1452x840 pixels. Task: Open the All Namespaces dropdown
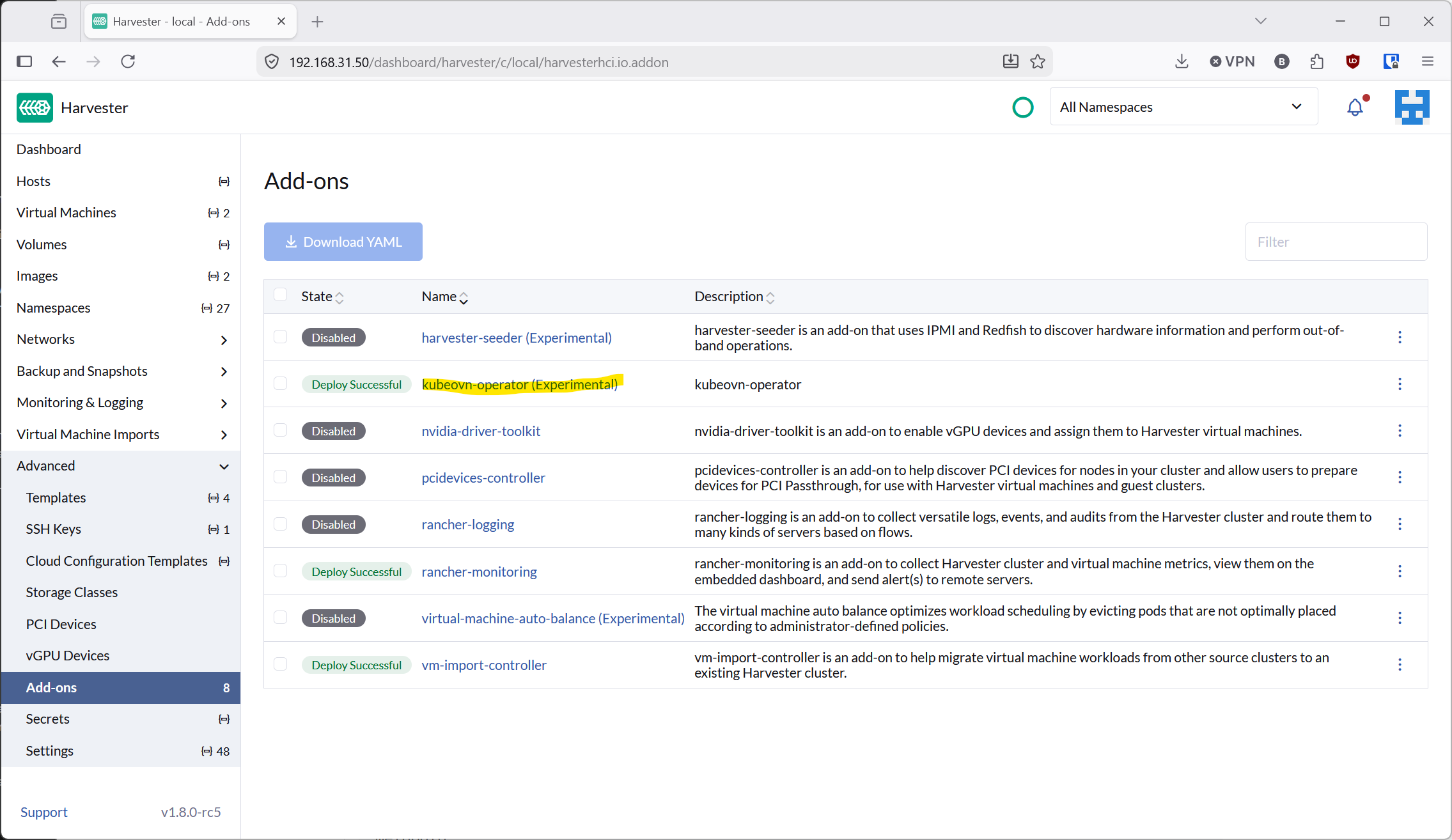point(1183,107)
